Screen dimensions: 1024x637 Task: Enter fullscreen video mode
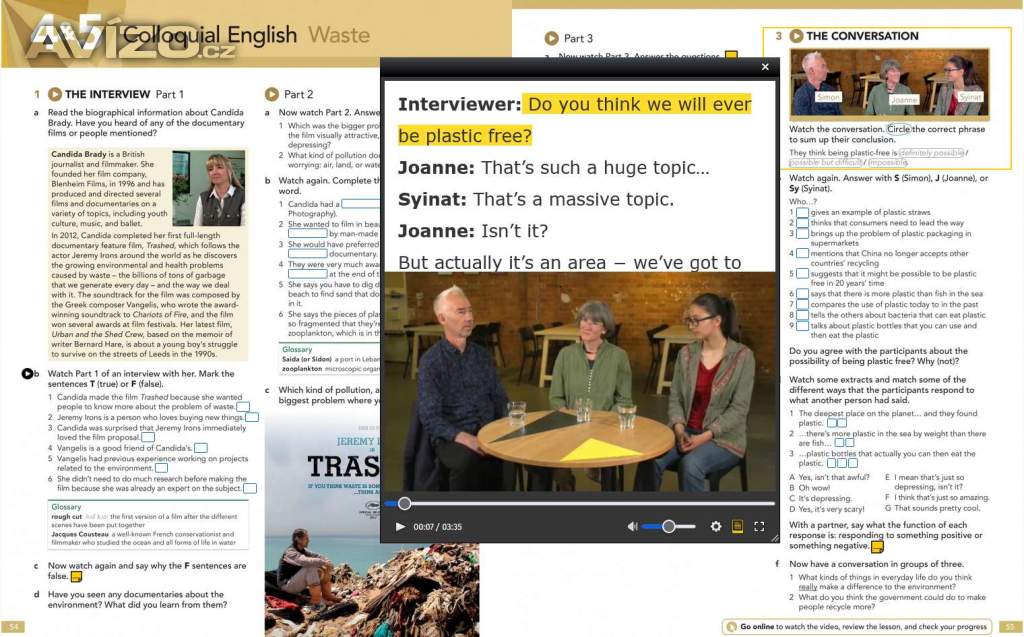click(759, 526)
